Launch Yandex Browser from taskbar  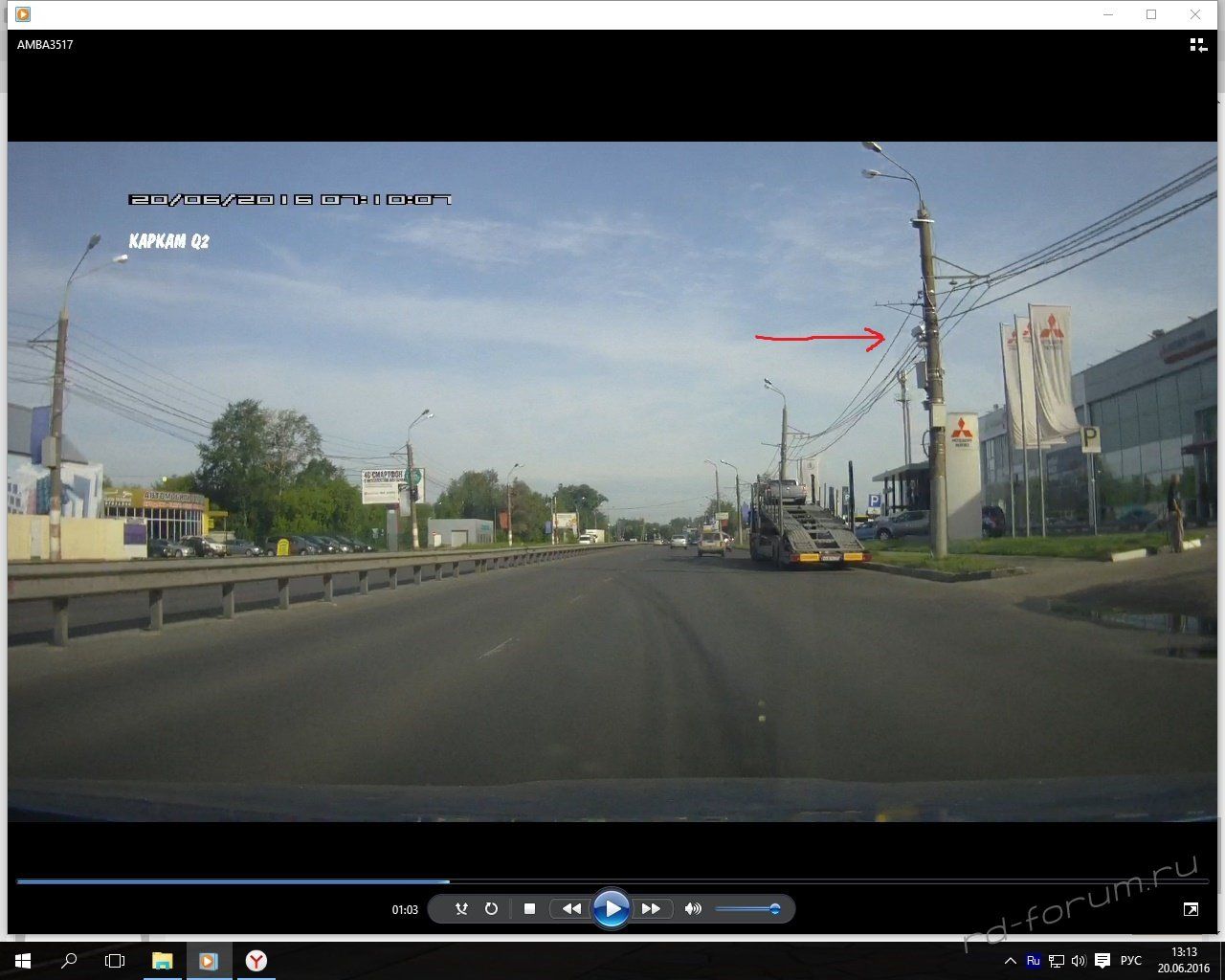tap(256, 961)
